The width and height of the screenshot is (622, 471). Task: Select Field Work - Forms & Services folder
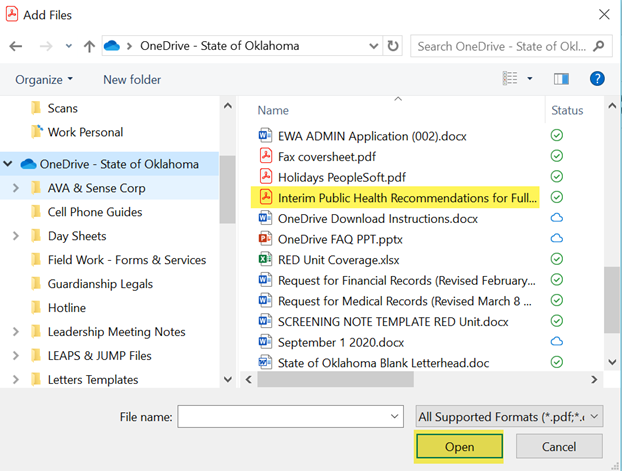pos(127,260)
